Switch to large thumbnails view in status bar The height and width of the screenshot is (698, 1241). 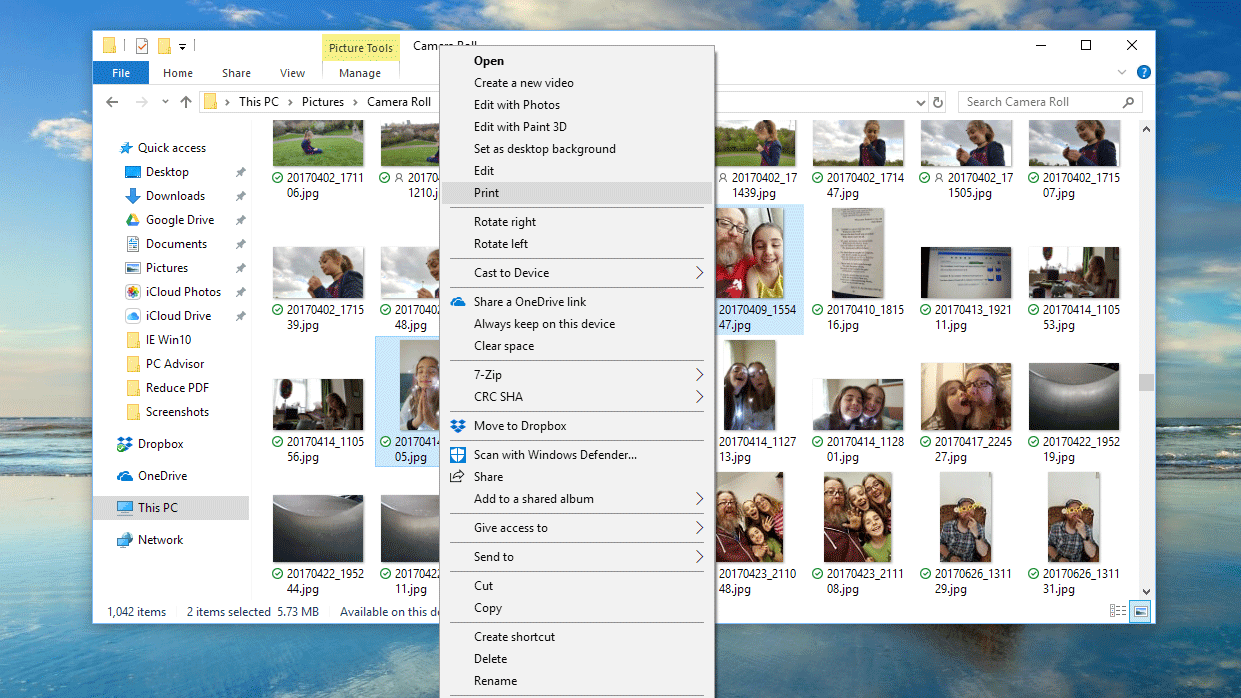[1140, 611]
